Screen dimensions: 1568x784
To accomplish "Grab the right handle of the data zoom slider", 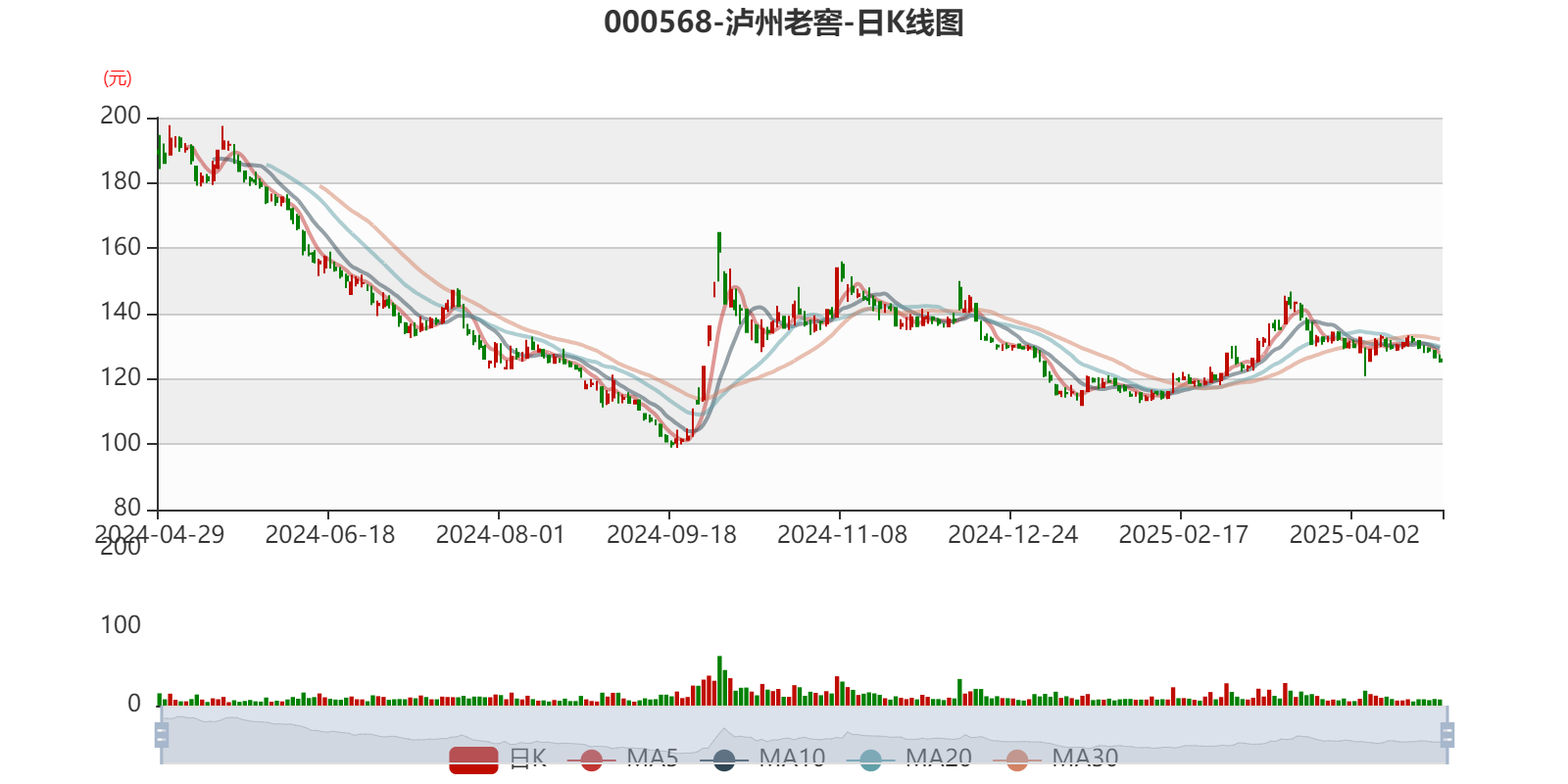I will 1446,734.
